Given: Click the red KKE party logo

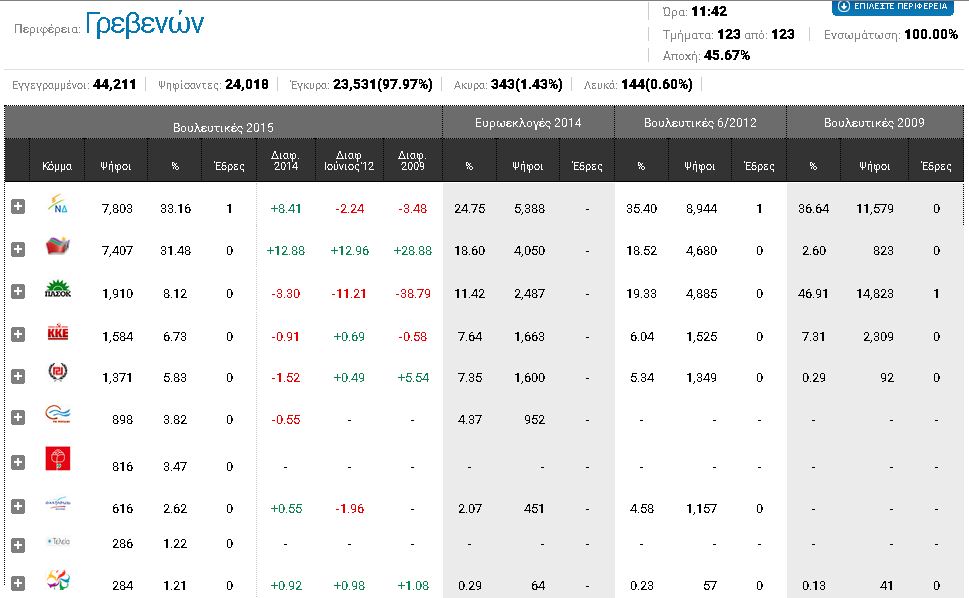Looking at the screenshot, I should [58, 335].
